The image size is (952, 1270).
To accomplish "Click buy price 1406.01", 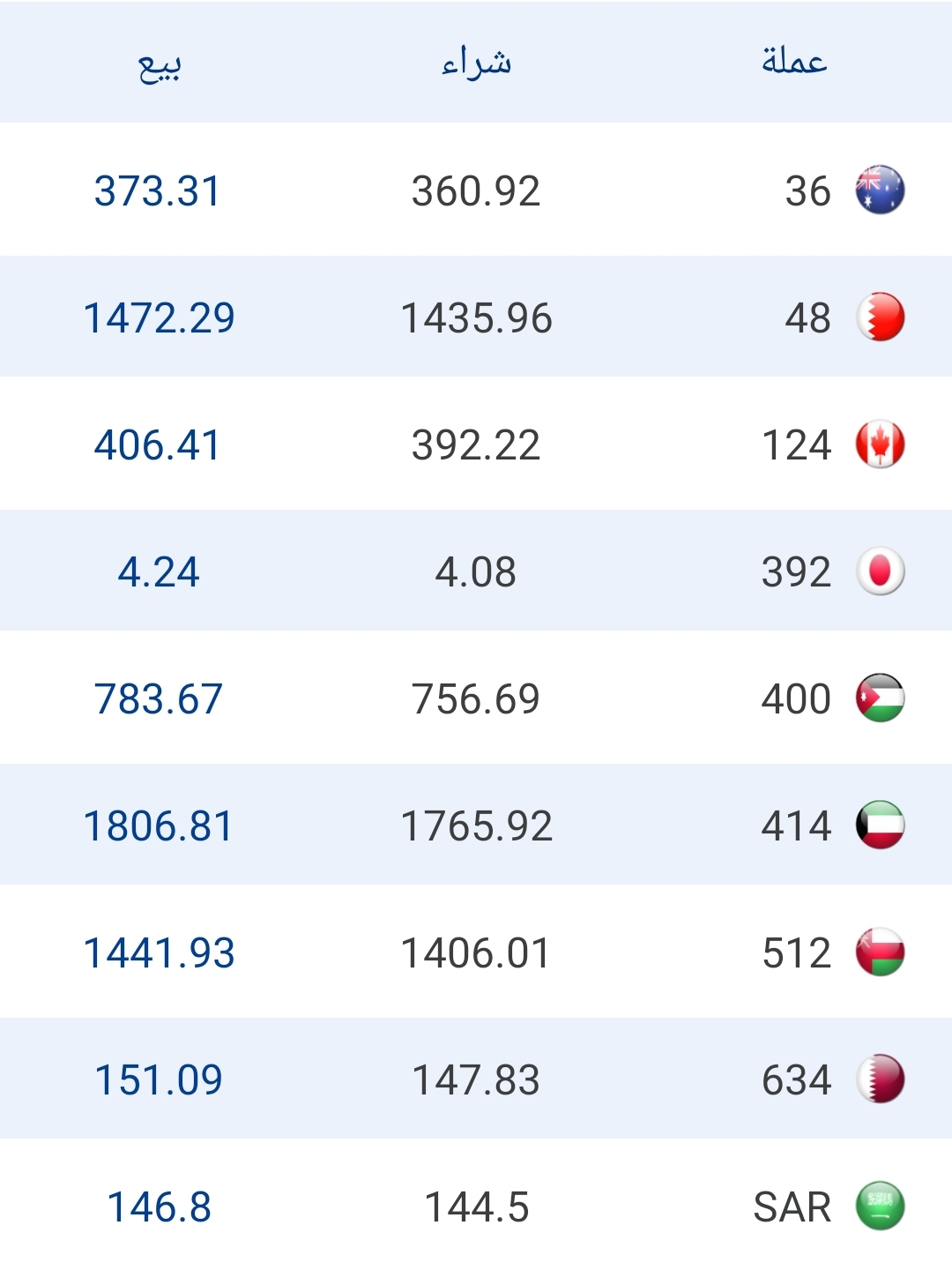I will click(476, 953).
